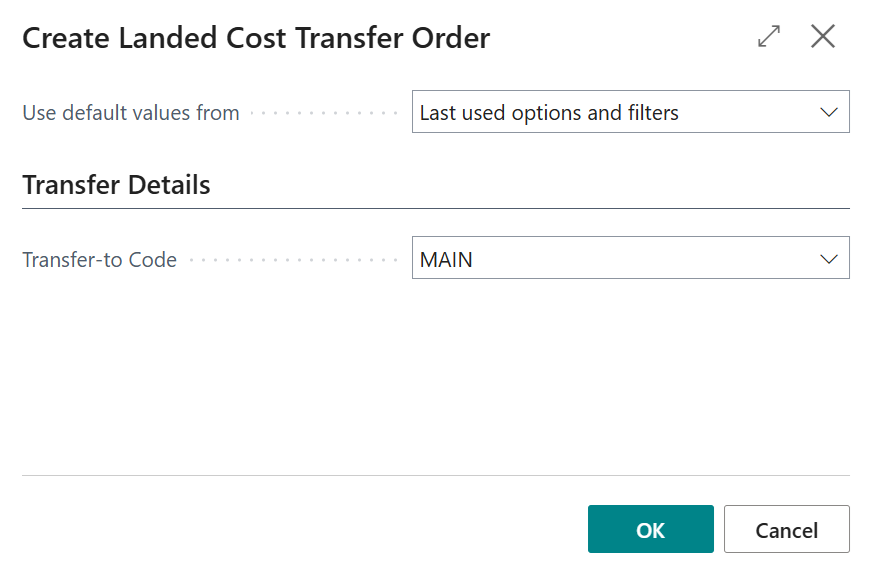
Task: Click the chevron beside Last used options and filters
Action: point(829,112)
